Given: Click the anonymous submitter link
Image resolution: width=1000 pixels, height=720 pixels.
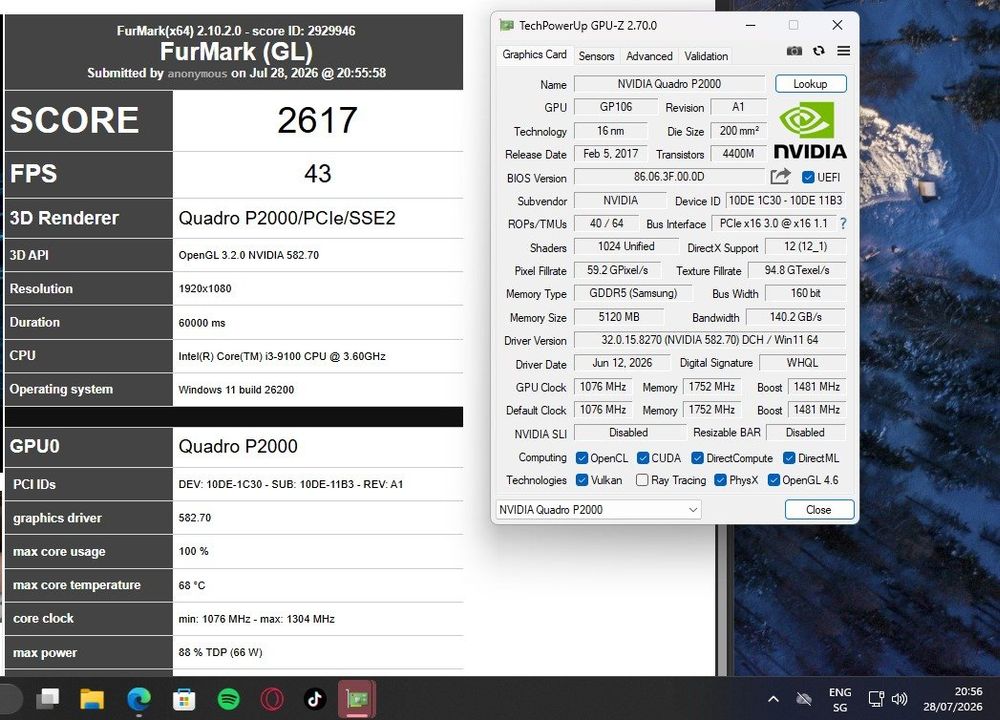Looking at the screenshot, I should (x=197, y=73).
